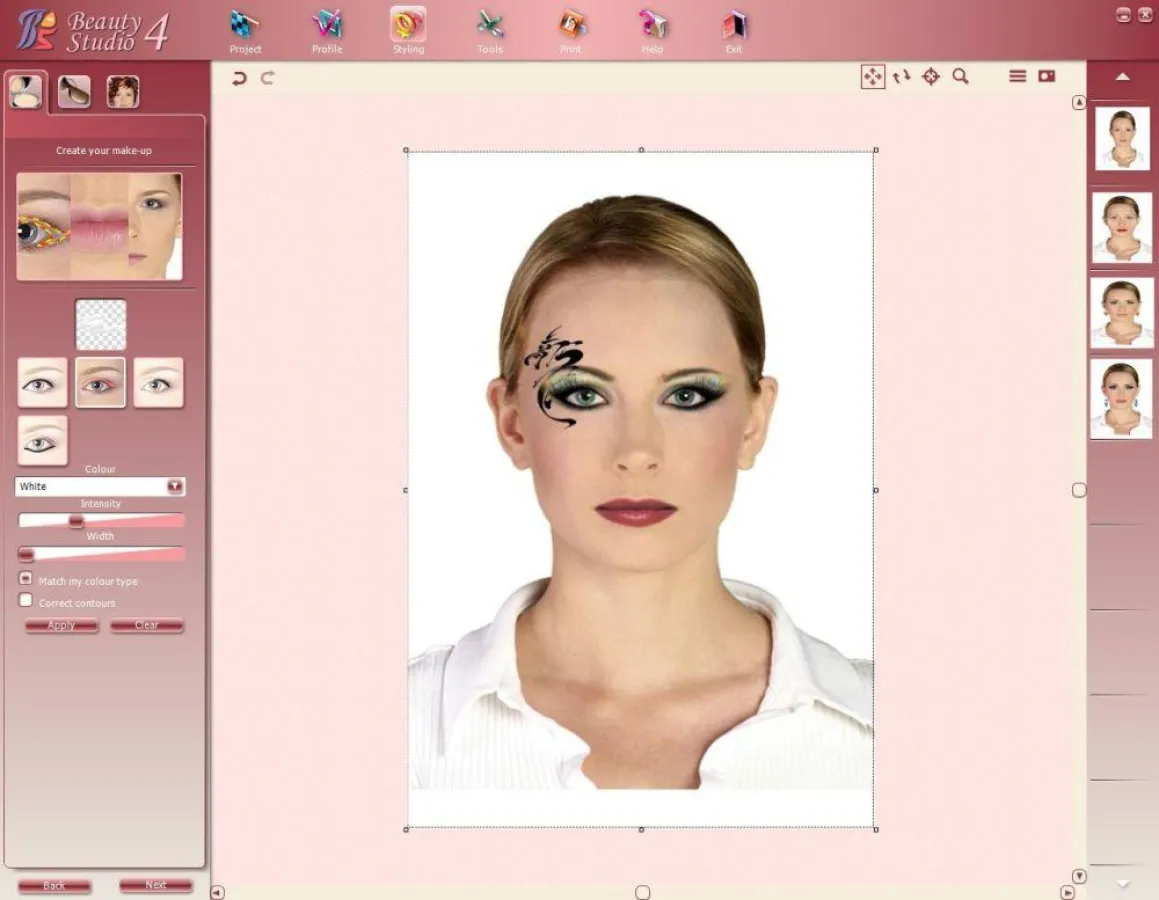1159x900 pixels.
Task: Click the Apply button
Action: [x=61, y=625]
